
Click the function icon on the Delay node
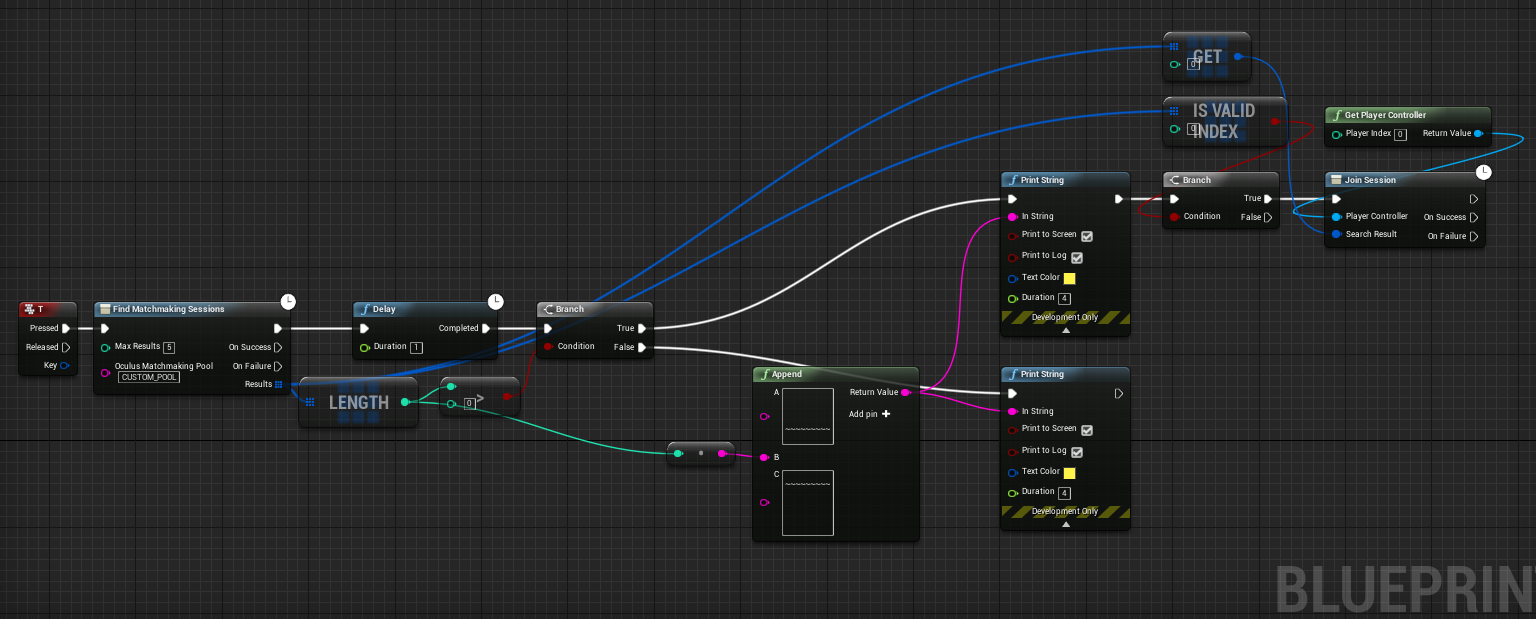tap(365, 309)
